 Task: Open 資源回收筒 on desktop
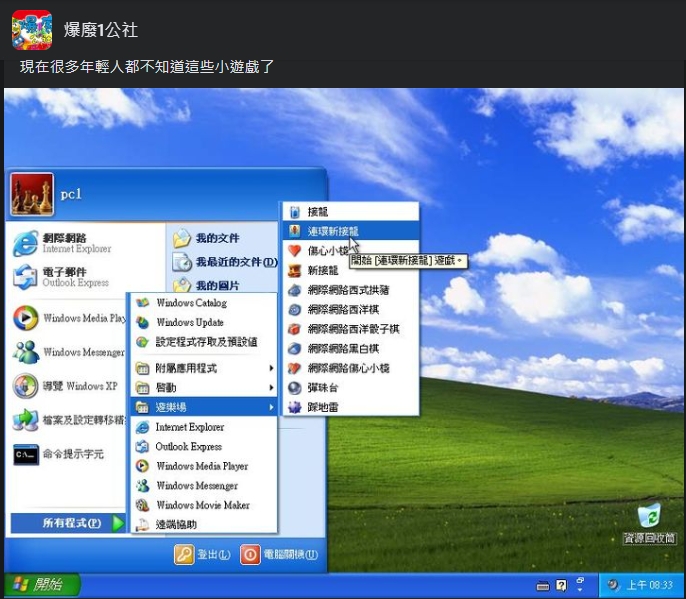pyautogui.click(x=649, y=523)
